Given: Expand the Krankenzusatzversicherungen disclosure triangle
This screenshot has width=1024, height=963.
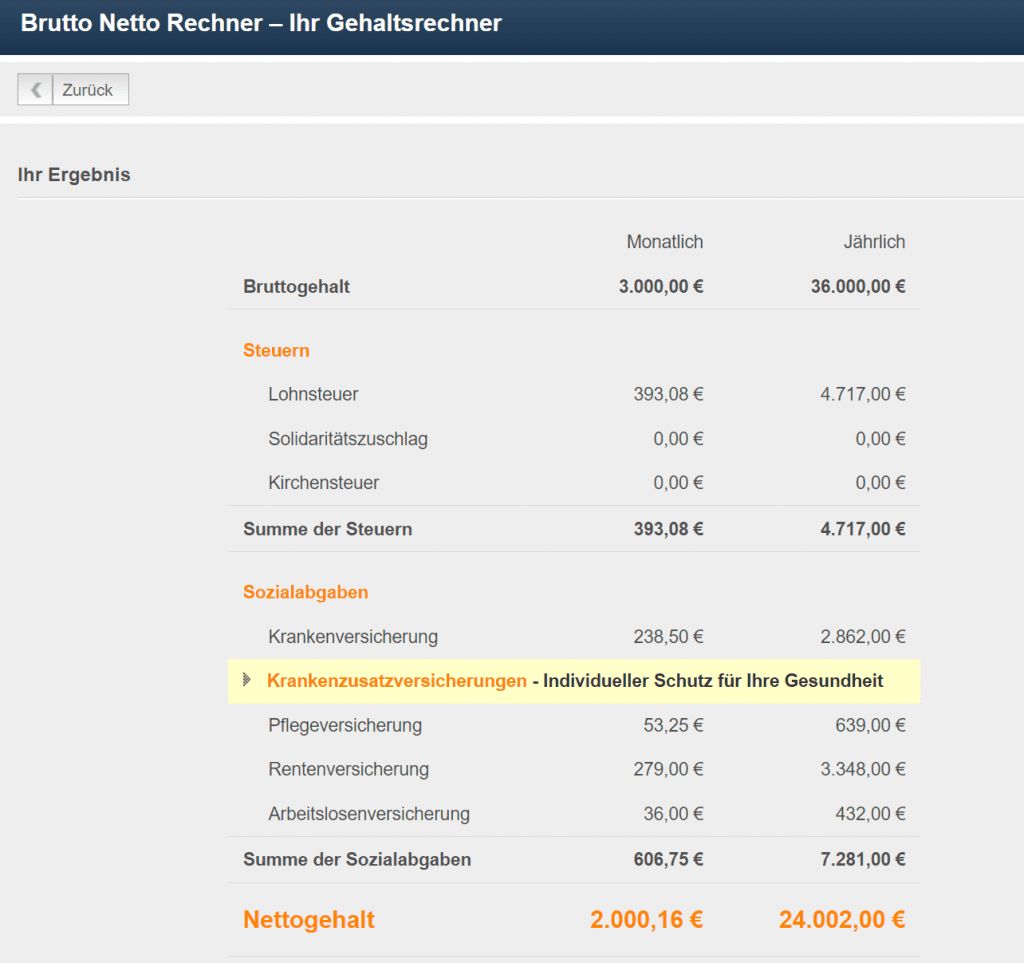Looking at the screenshot, I should 247,680.
